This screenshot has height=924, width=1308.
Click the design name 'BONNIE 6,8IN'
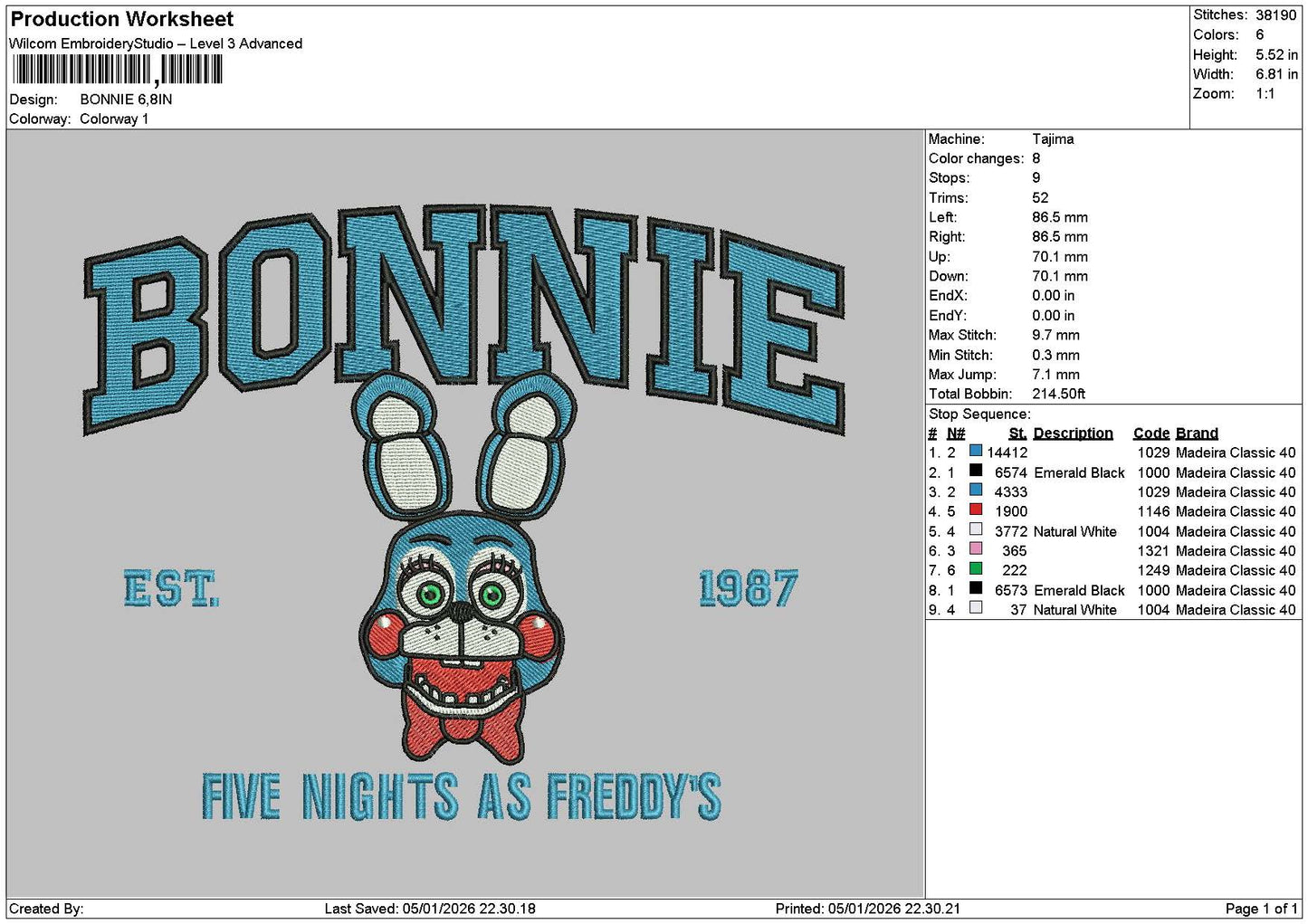(126, 100)
